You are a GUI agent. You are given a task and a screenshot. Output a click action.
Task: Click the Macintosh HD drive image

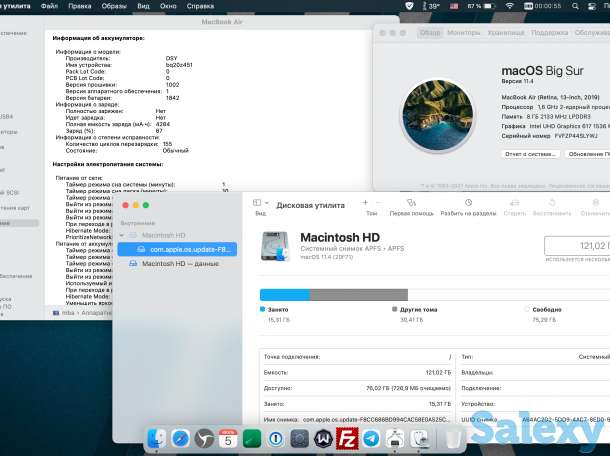point(275,246)
